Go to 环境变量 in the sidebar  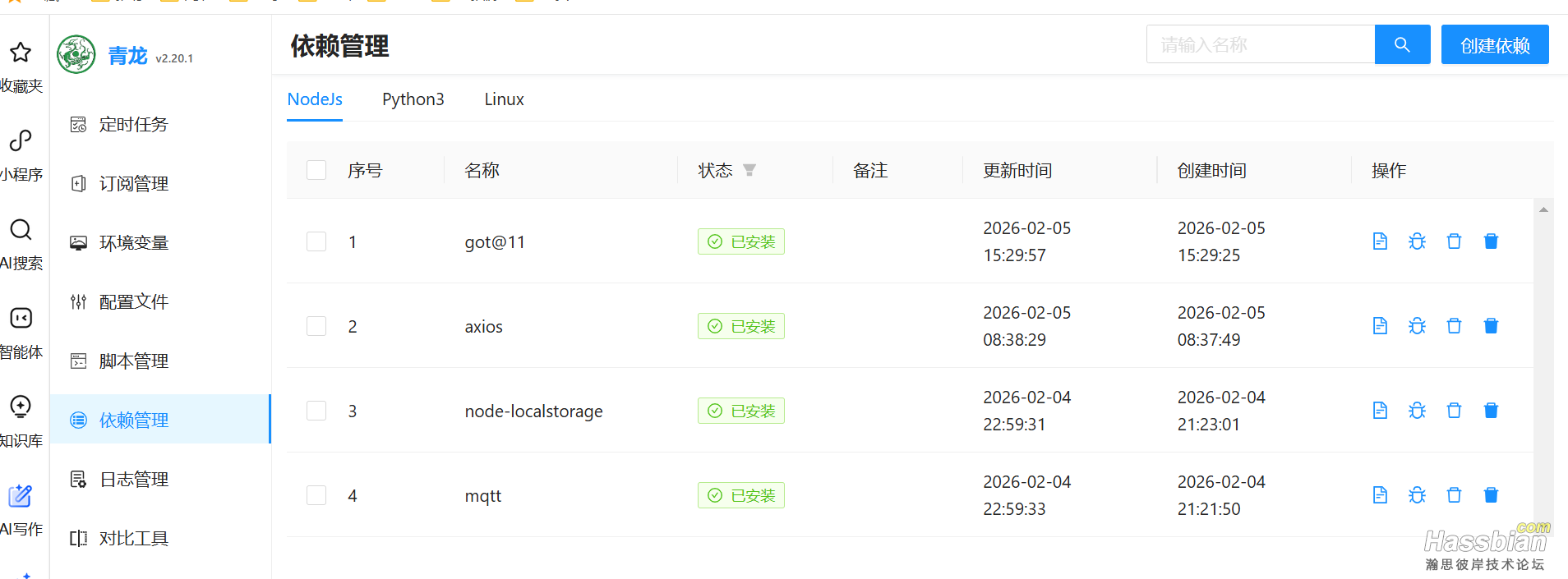(133, 243)
